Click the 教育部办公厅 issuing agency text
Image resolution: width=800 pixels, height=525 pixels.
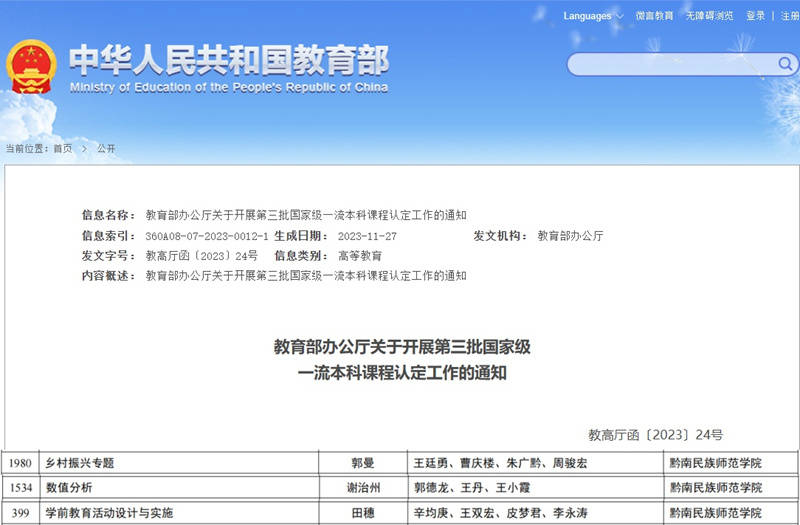pos(570,236)
